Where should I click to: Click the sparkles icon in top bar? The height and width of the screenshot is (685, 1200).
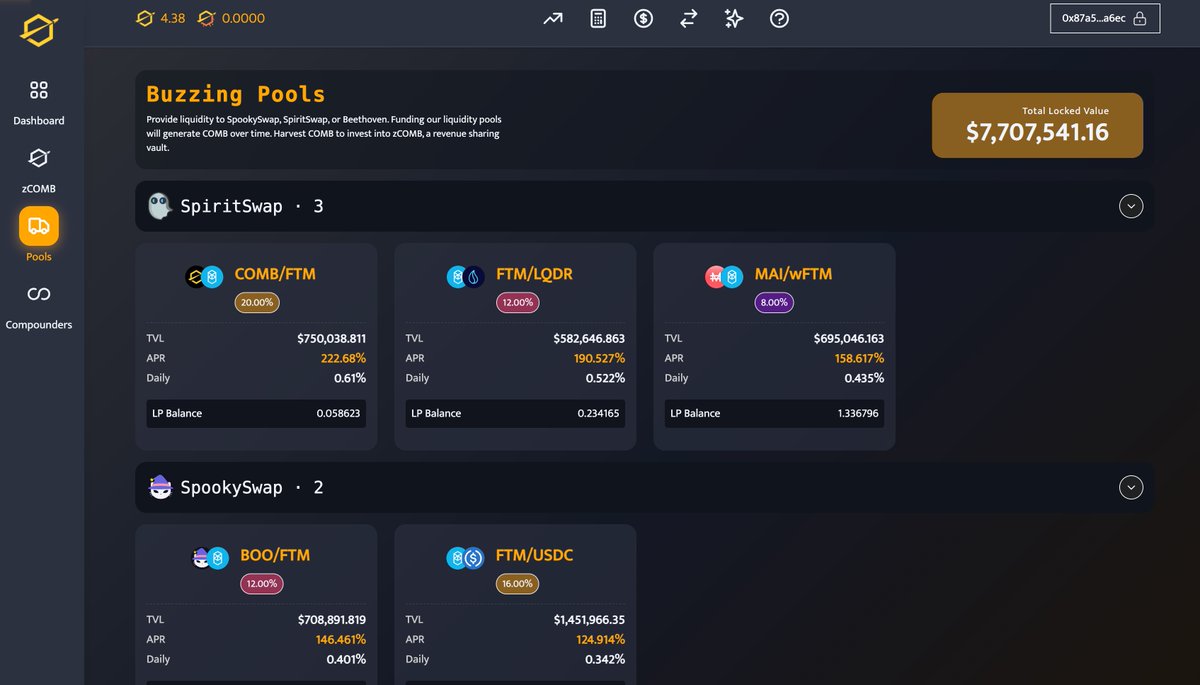[x=734, y=19]
